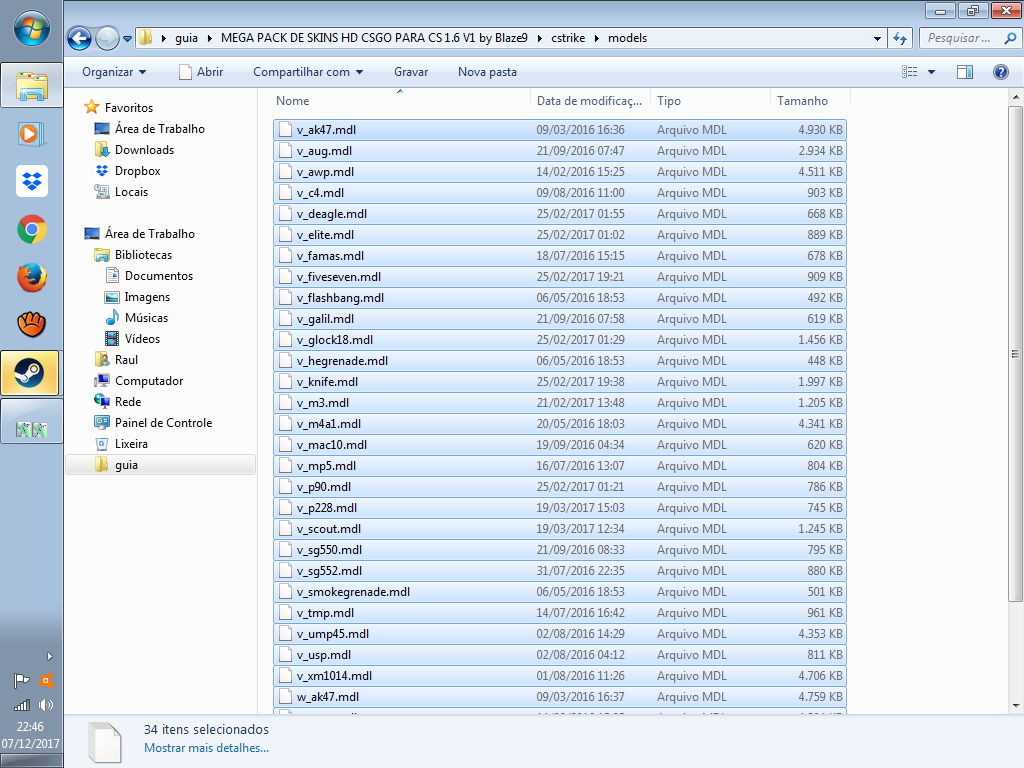
Task: Open Painel de Controle
Action: (x=163, y=423)
